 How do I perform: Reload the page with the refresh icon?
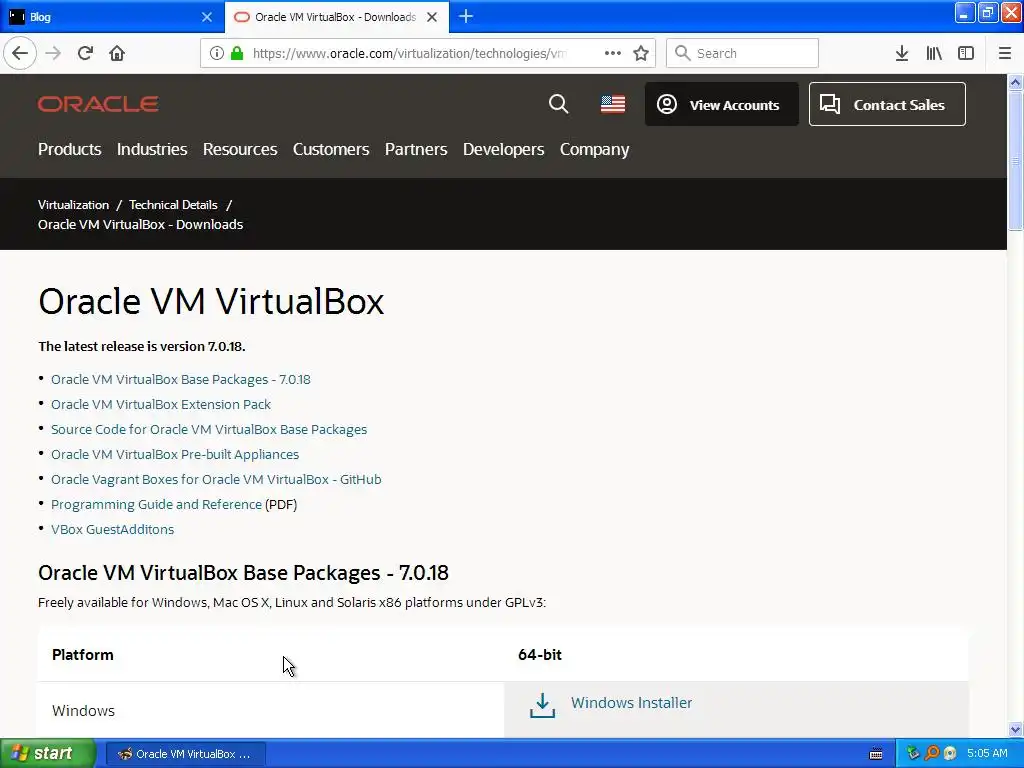click(x=85, y=53)
